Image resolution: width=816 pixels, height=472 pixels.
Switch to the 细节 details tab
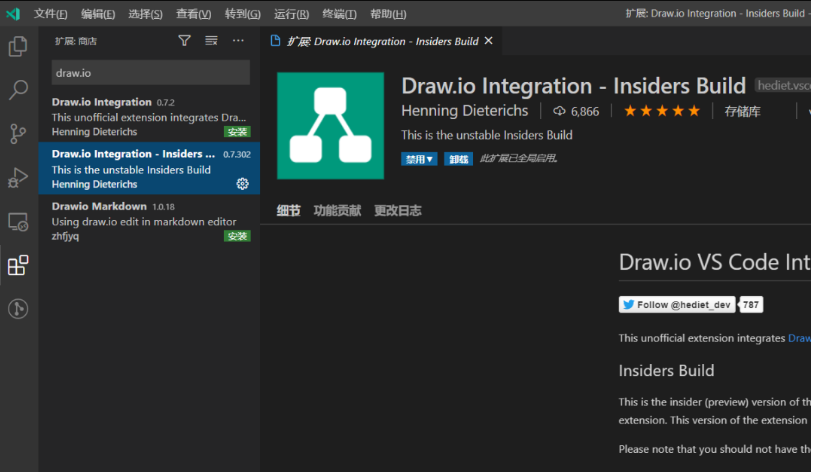(288, 211)
